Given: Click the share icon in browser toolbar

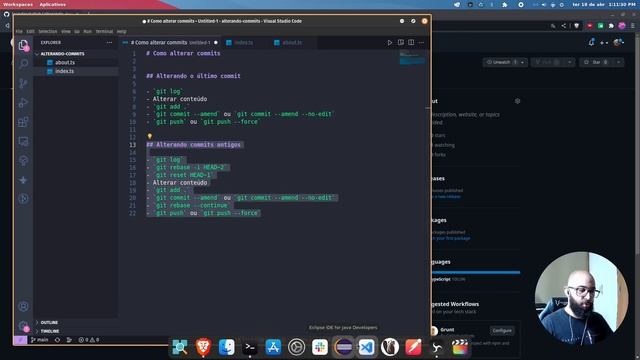Looking at the screenshot, I should pos(564,26).
